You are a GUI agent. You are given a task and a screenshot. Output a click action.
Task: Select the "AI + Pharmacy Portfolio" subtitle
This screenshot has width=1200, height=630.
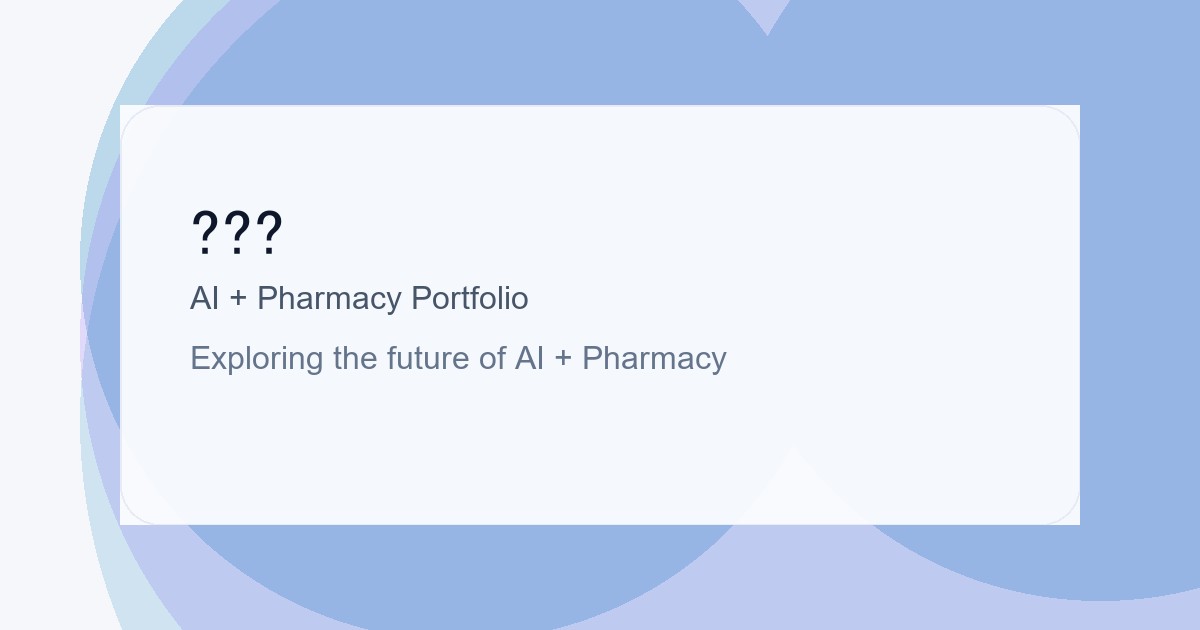[359, 298]
